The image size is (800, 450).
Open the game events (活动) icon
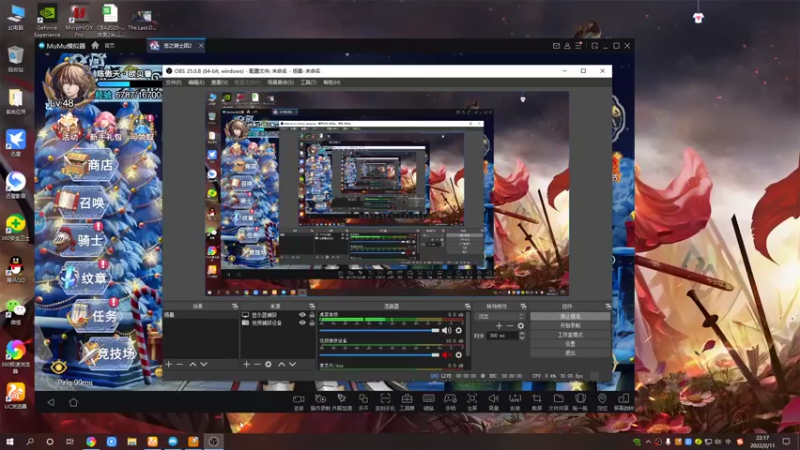[x=69, y=129]
